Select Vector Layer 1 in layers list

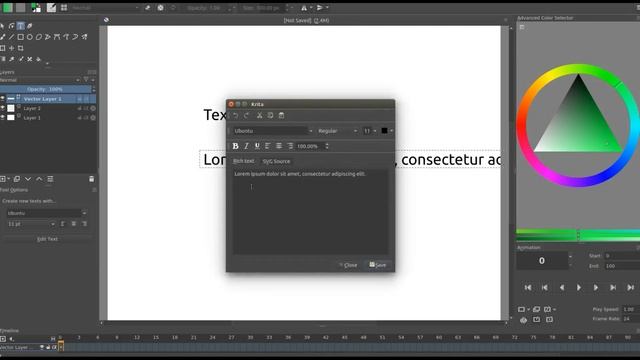[x=42, y=99]
